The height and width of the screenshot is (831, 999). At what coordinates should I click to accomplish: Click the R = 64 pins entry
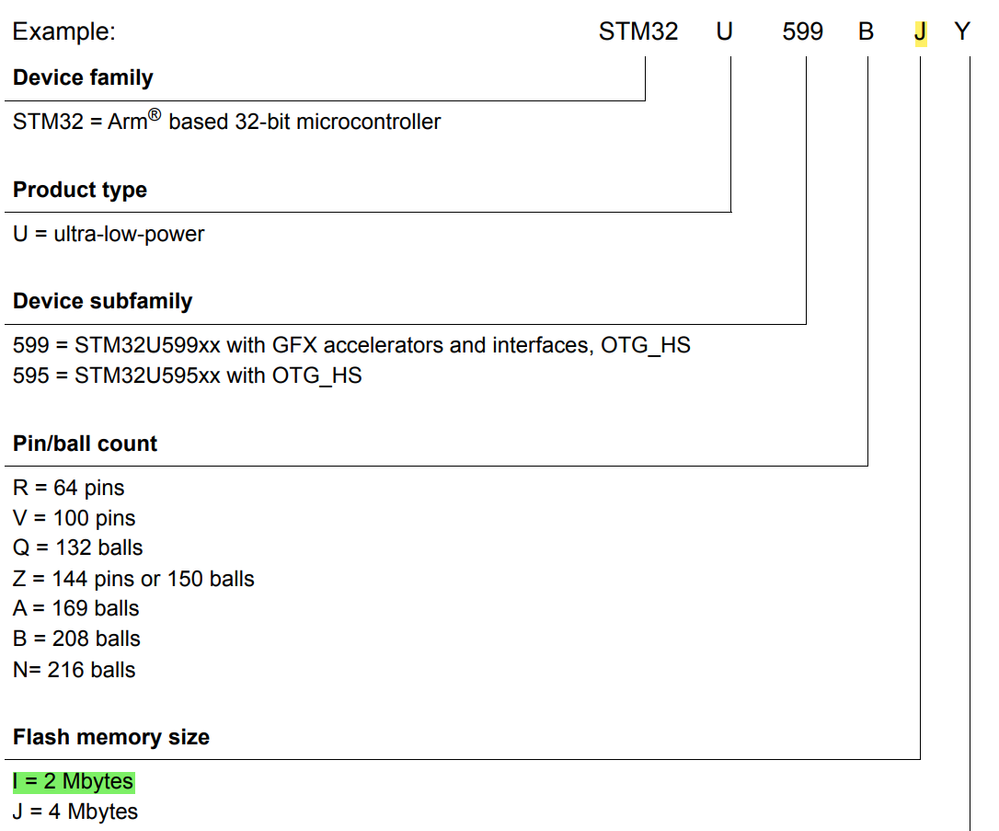pos(68,488)
